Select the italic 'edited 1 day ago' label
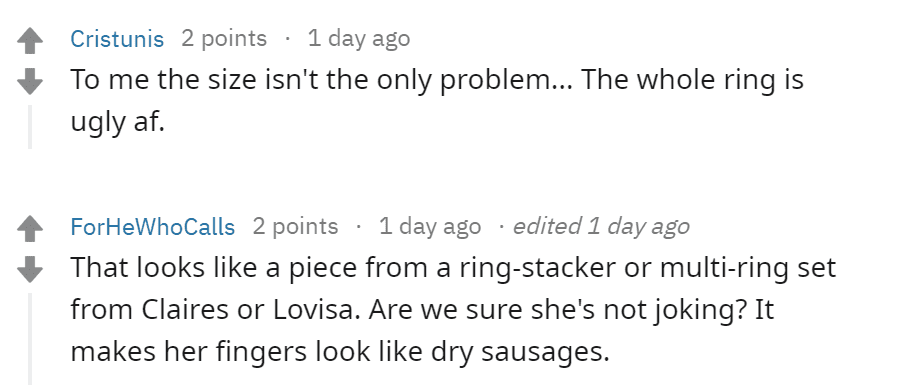Screen dimensions: 920x385 pyautogui.click(x=601, y=227)
